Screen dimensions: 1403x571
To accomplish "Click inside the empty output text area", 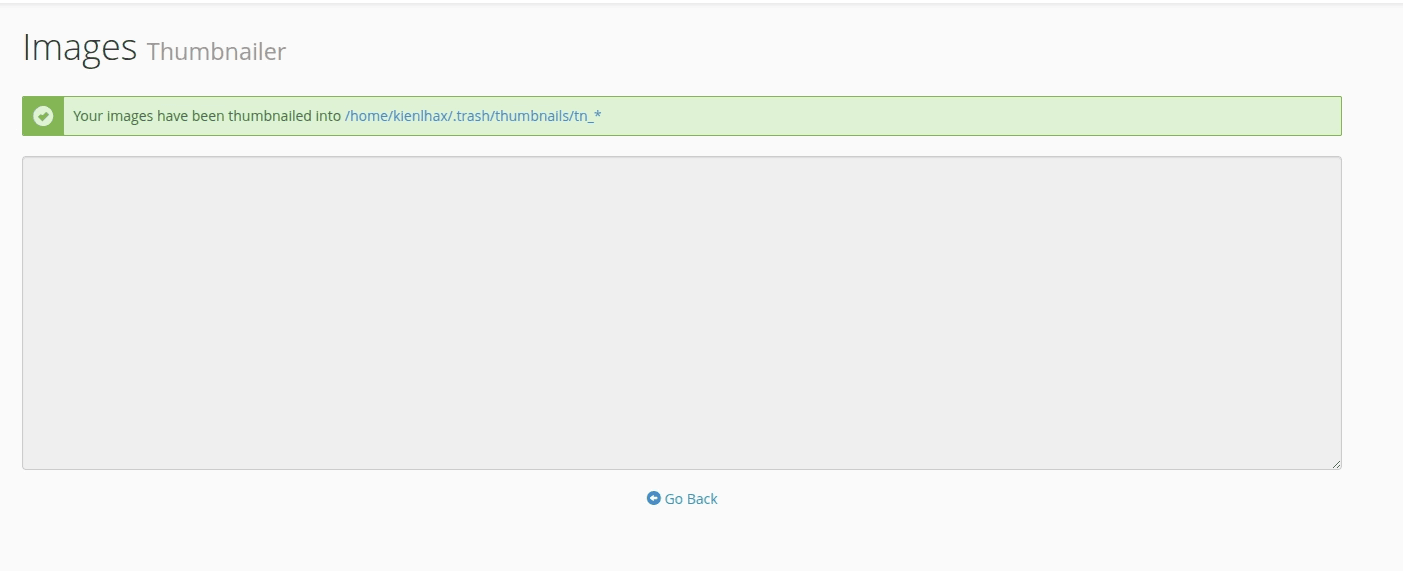I will point(681,313).
